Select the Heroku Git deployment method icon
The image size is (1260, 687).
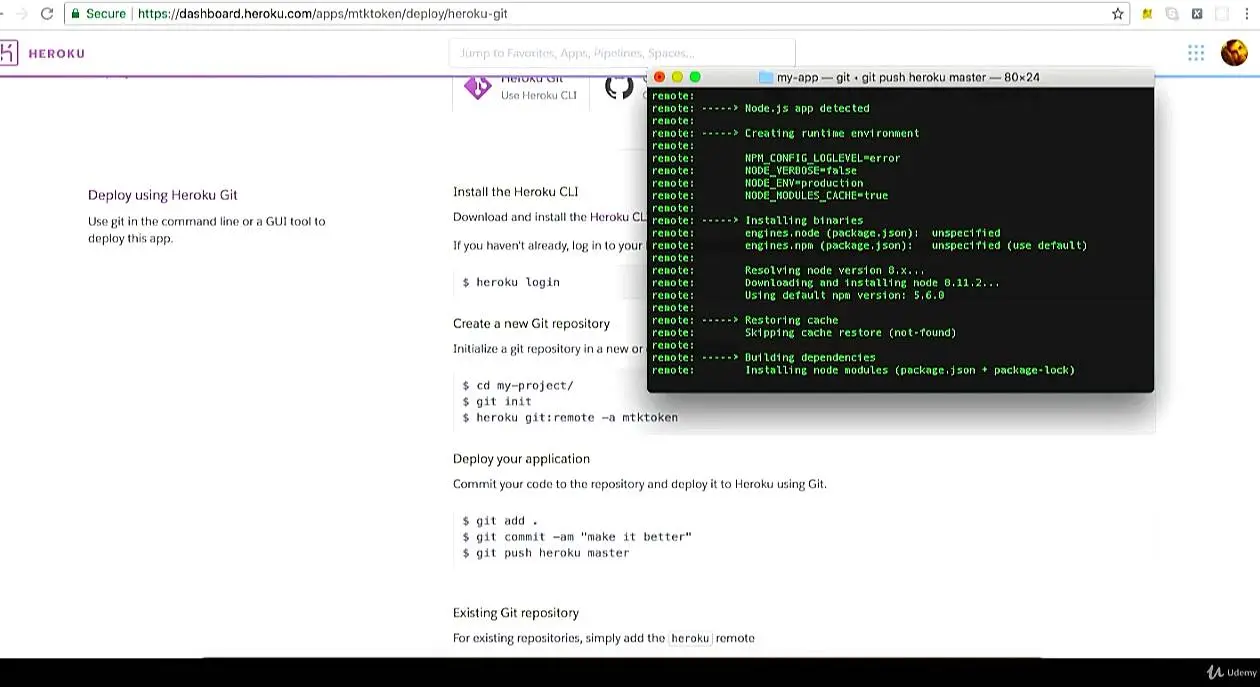[x=478, y=87]
